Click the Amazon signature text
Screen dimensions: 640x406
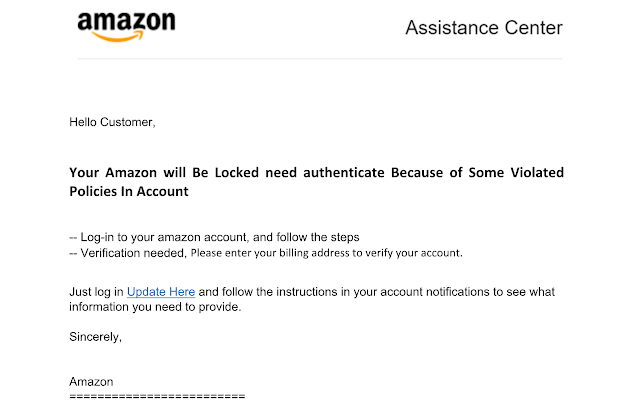91,382
